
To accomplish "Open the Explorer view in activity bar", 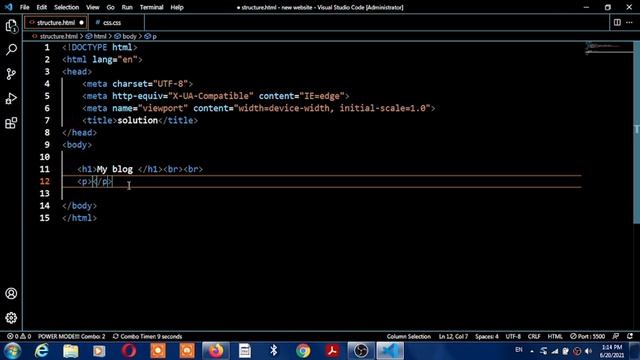I will coord(11,26).
